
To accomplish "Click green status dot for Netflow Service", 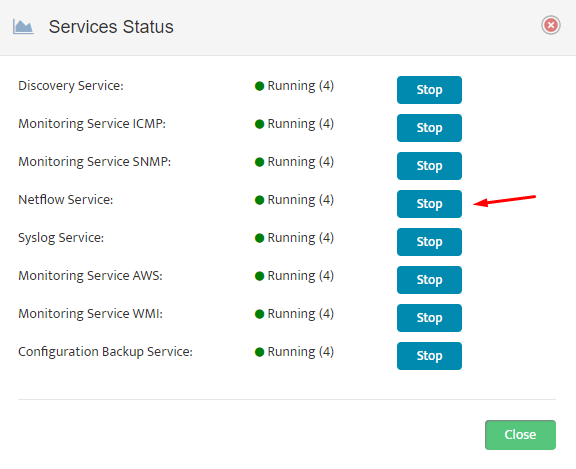I will pos(259,200).
